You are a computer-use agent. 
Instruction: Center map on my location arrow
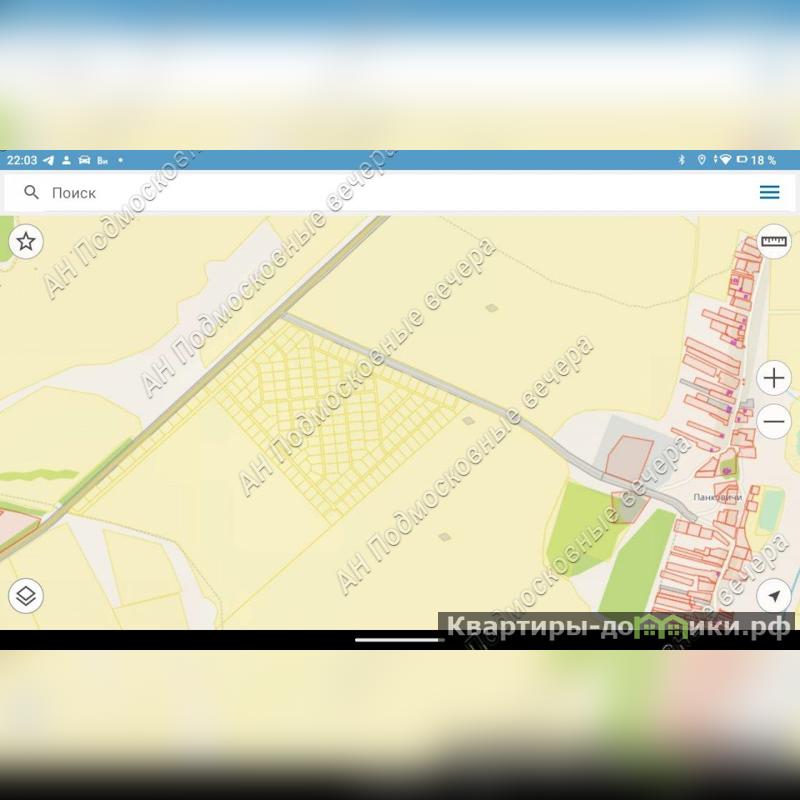[774, 596]
